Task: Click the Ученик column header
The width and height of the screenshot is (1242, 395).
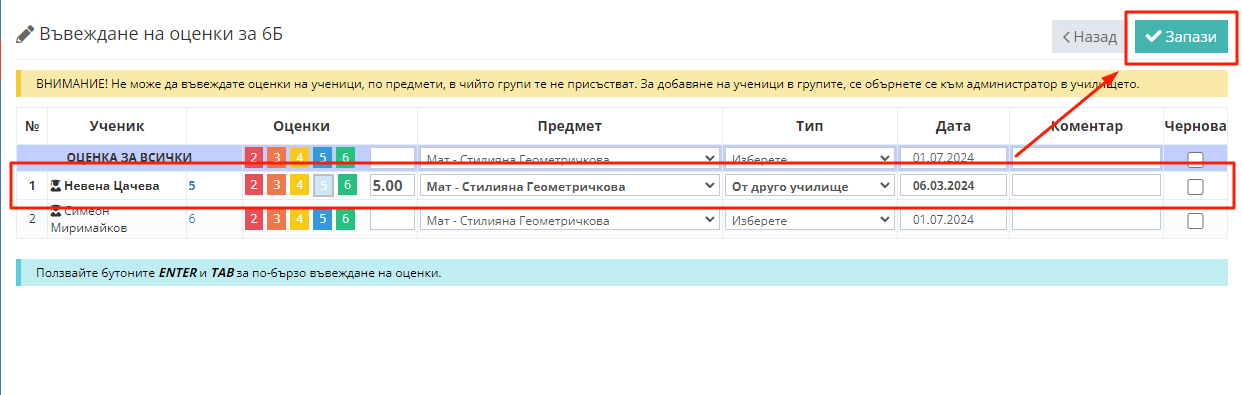Action: (x=117, y=126)
